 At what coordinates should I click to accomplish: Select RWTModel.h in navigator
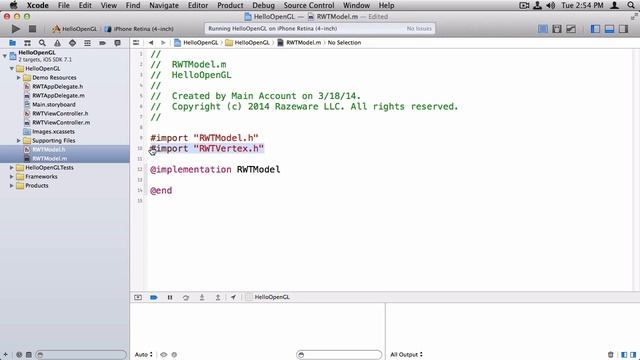[x=49, y=149]
